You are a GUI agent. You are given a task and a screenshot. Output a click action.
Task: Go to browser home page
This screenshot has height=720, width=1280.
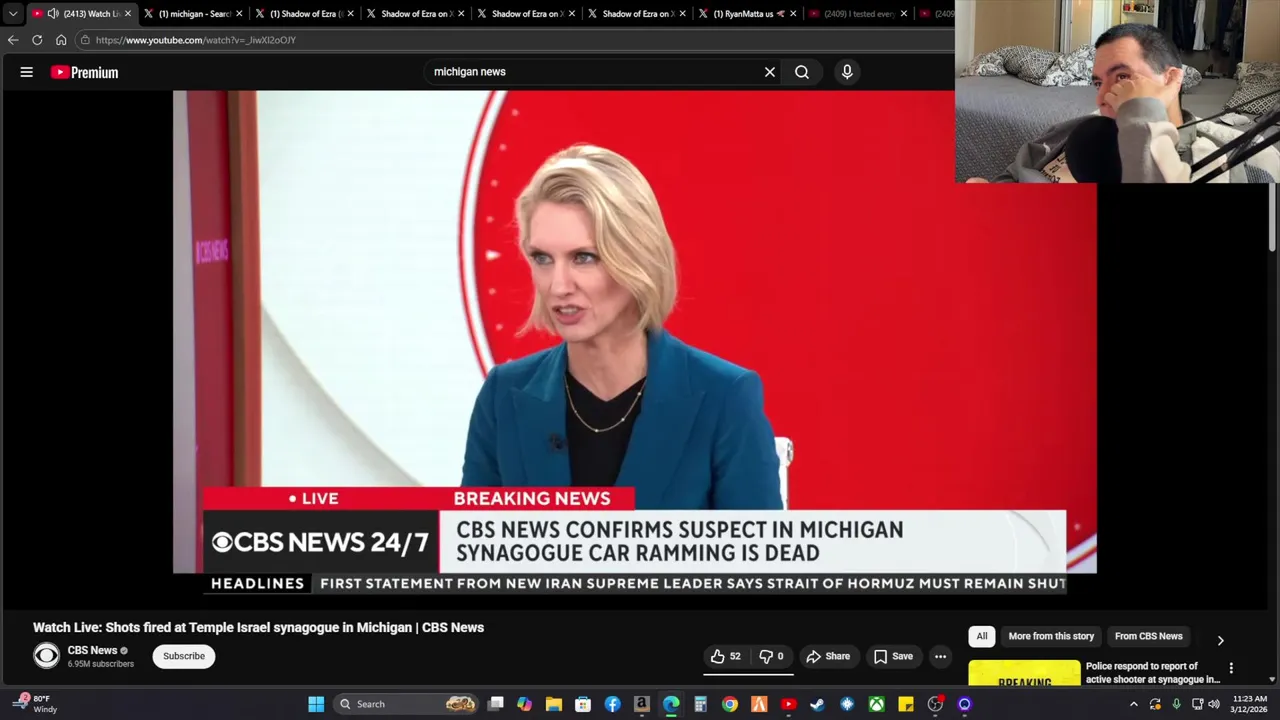(x=61, y=40)
